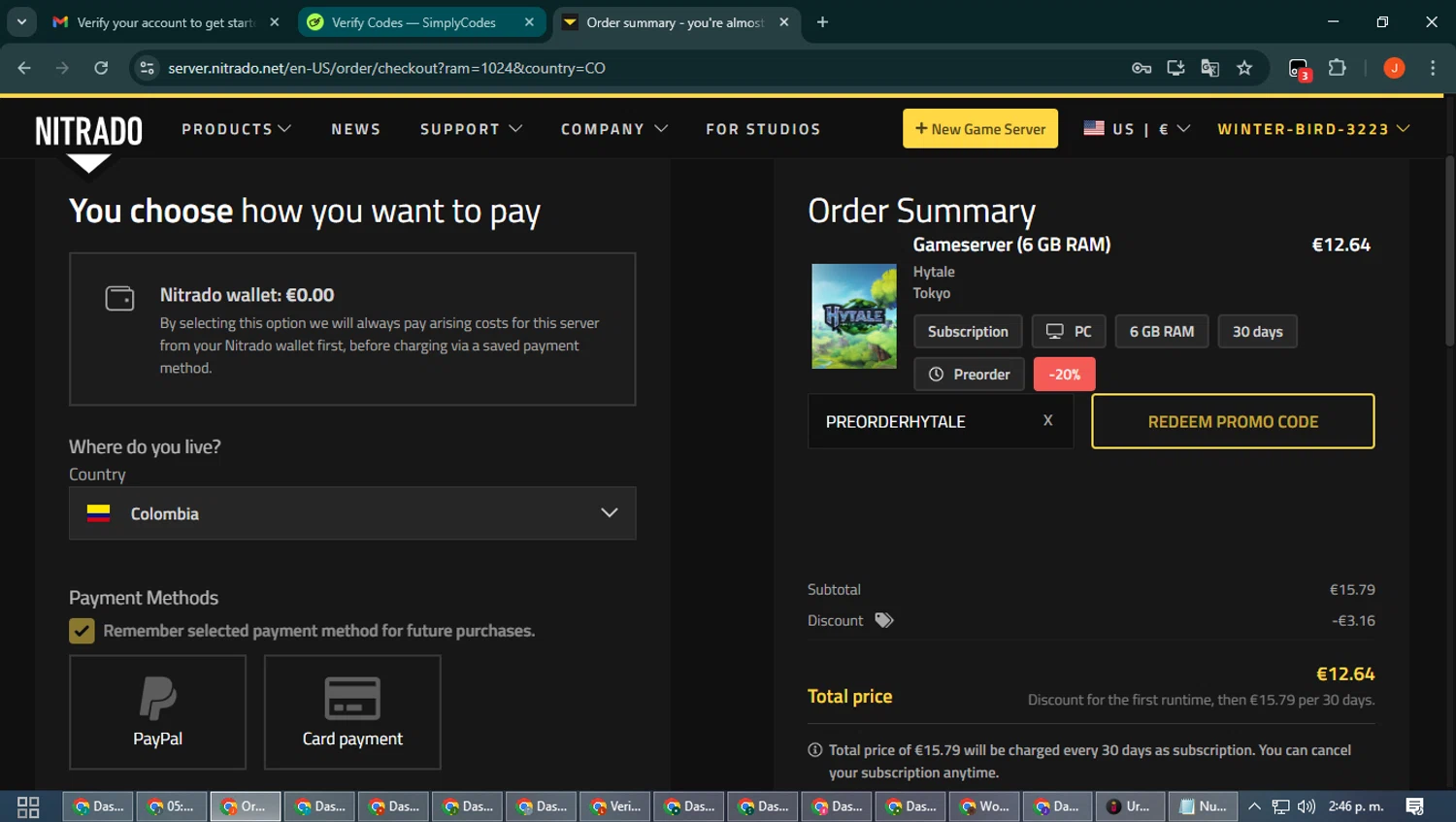
Task: Show hidden system tray icons
Action: click(1254, 806)
